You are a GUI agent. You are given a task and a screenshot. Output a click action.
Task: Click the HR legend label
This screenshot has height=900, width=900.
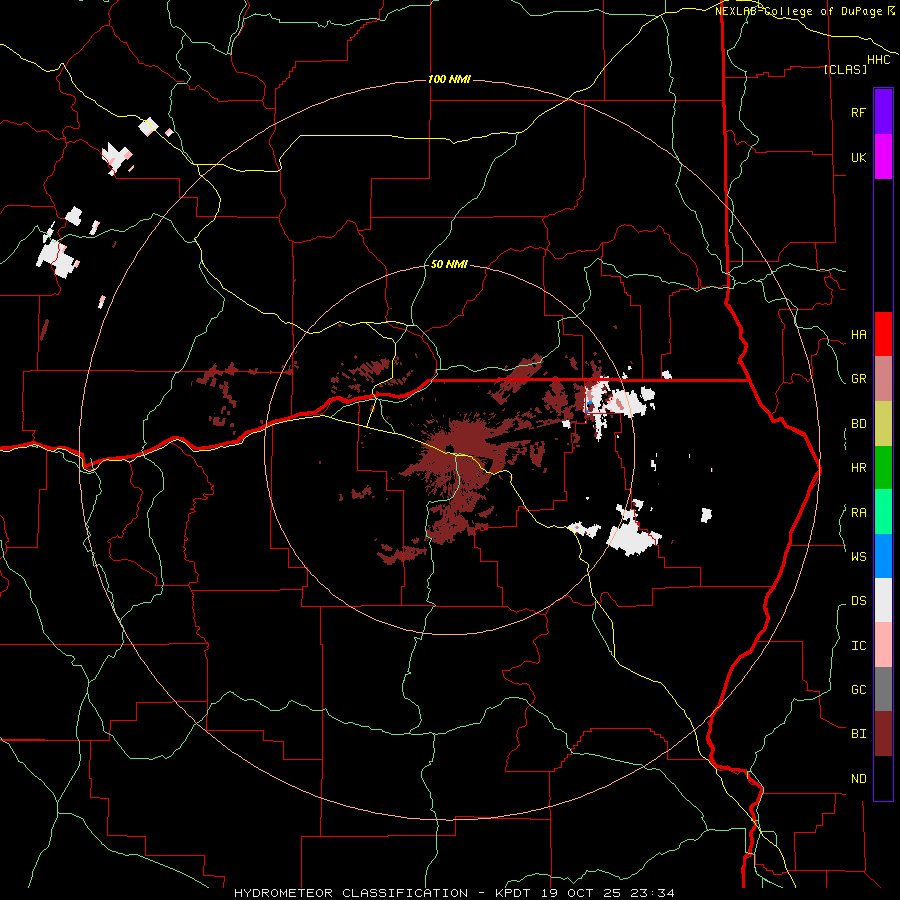[858, 468]
